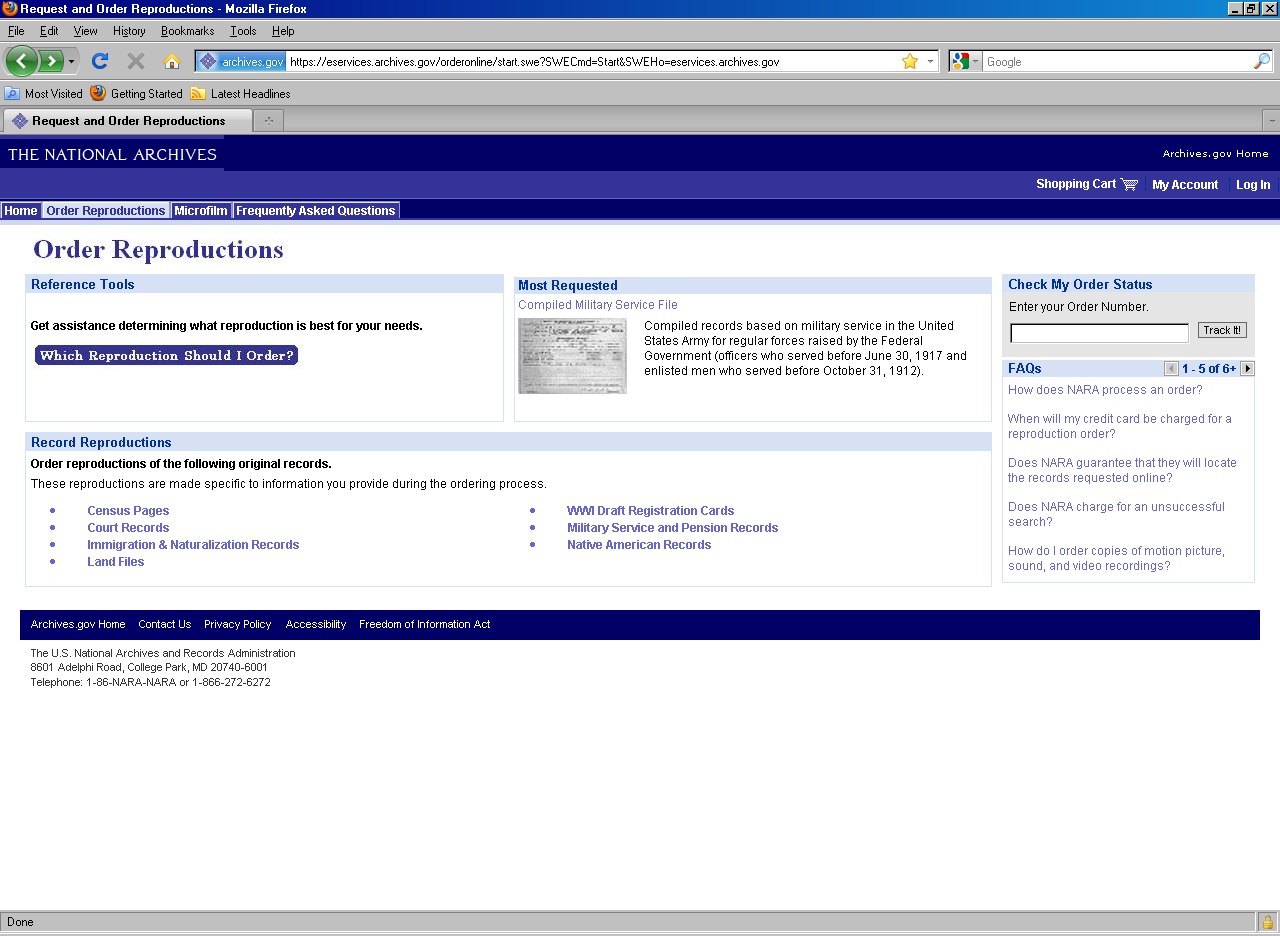Open the location bar history dropdown
Viewport: 1280px width, 936px height.
coord(930,61)
